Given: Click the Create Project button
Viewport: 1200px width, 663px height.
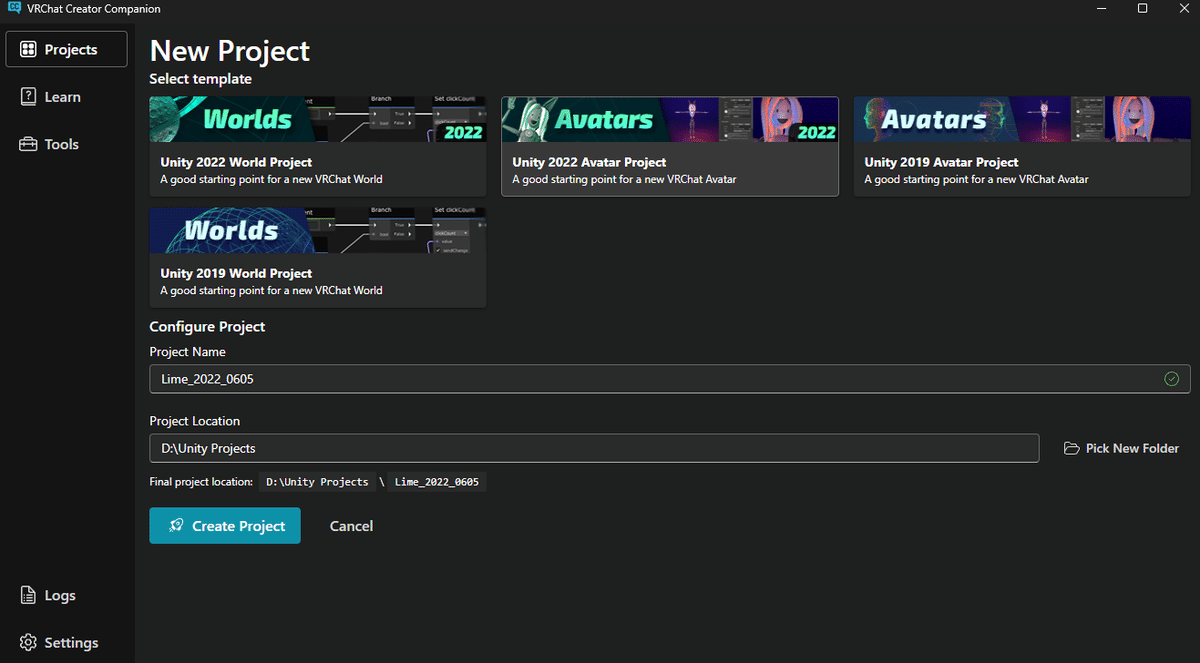Looking at the screenshot, I should click(x=225, y=526).
